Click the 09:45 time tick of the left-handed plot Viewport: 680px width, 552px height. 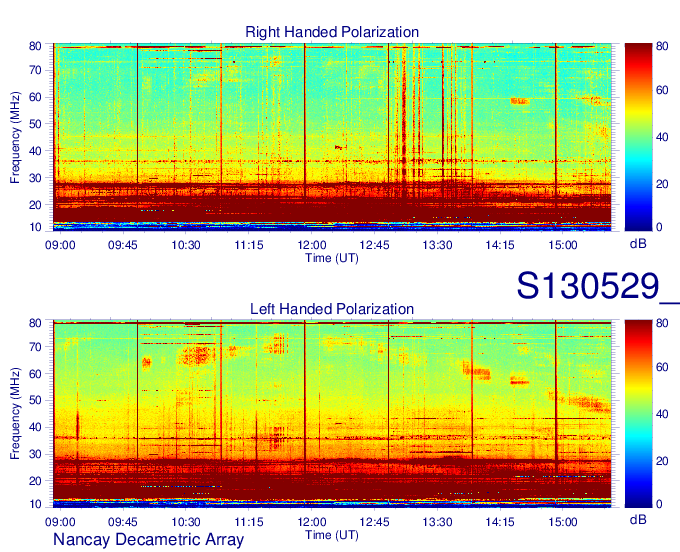tap(123, 522)
